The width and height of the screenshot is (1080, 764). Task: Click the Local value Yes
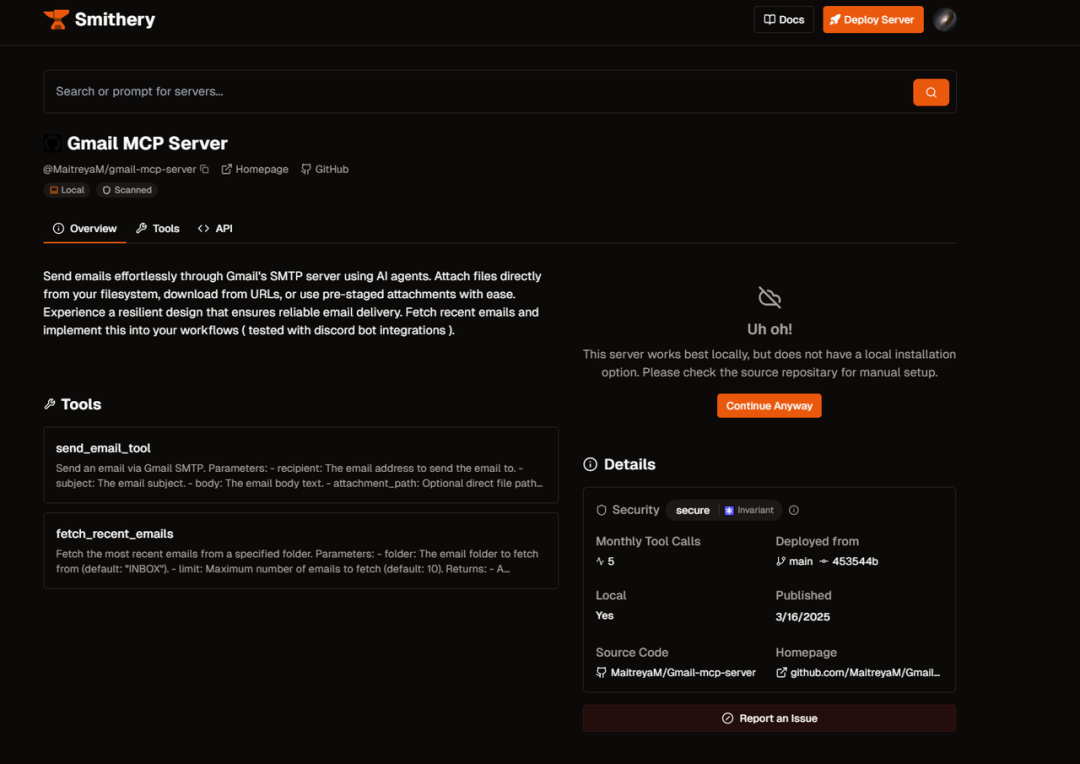(x=604, y=615)
